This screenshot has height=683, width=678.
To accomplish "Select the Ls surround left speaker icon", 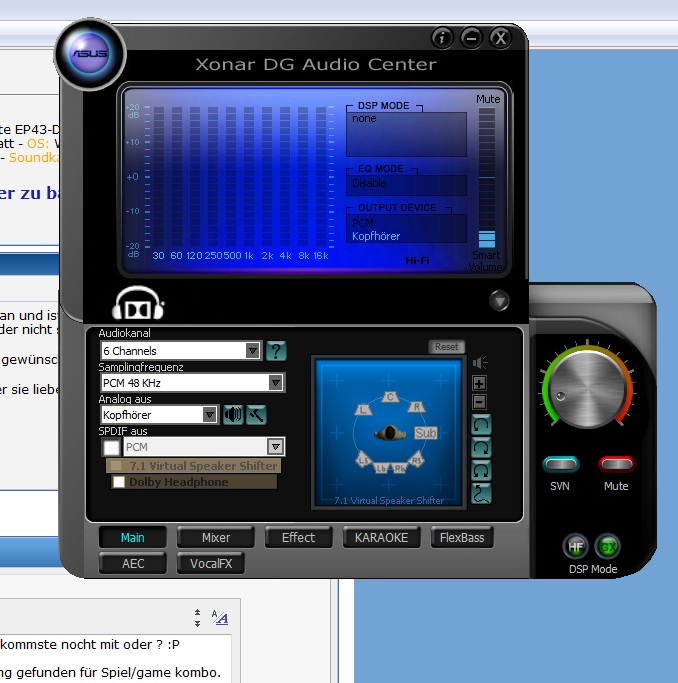I will [363, 460].
